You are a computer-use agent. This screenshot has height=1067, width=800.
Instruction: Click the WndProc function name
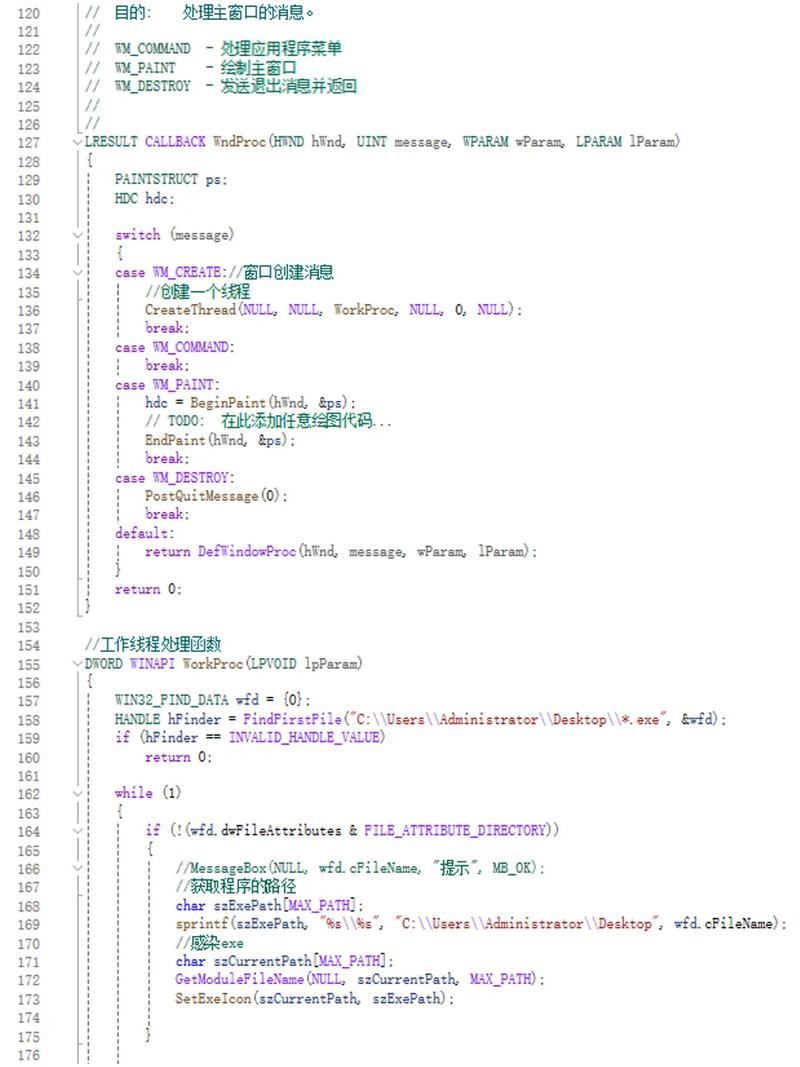click(x=240, y=142)
